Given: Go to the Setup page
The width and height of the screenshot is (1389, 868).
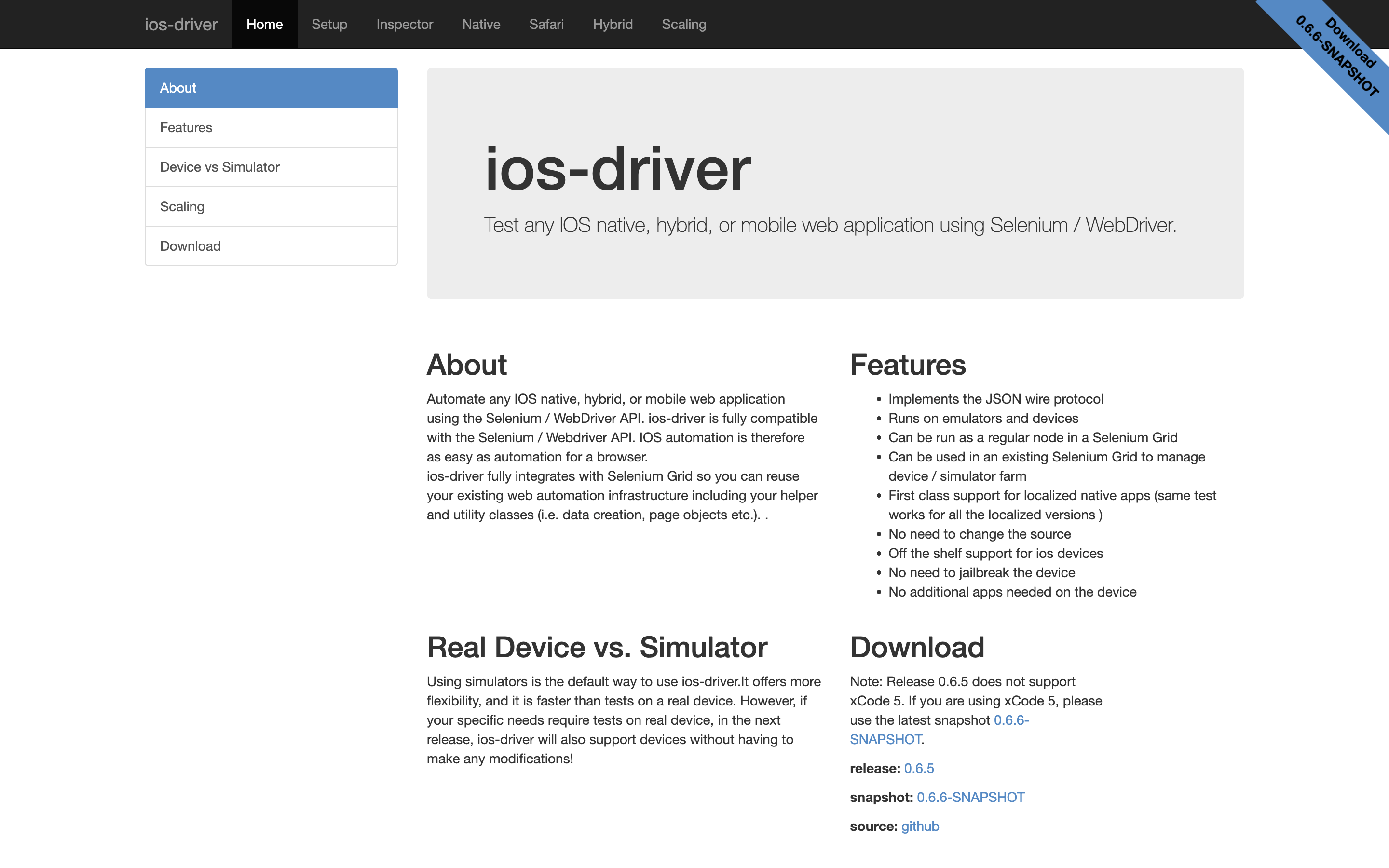Looking at the screenshot, I should 329,24.
